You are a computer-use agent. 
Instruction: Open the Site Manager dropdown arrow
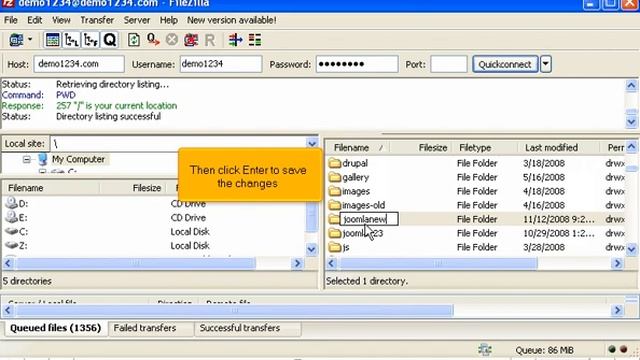click(30, 40)
